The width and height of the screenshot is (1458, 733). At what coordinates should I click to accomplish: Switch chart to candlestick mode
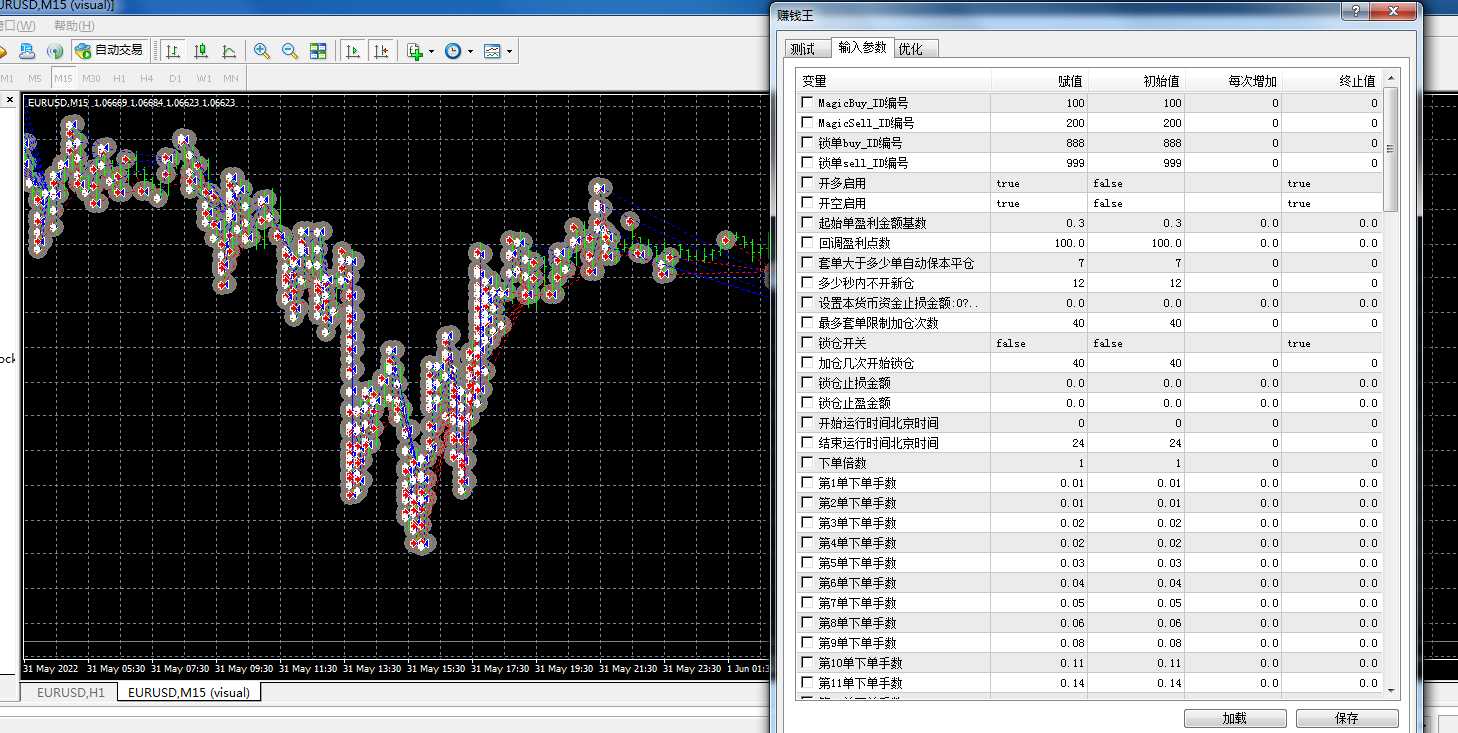[x=201, y=50]
